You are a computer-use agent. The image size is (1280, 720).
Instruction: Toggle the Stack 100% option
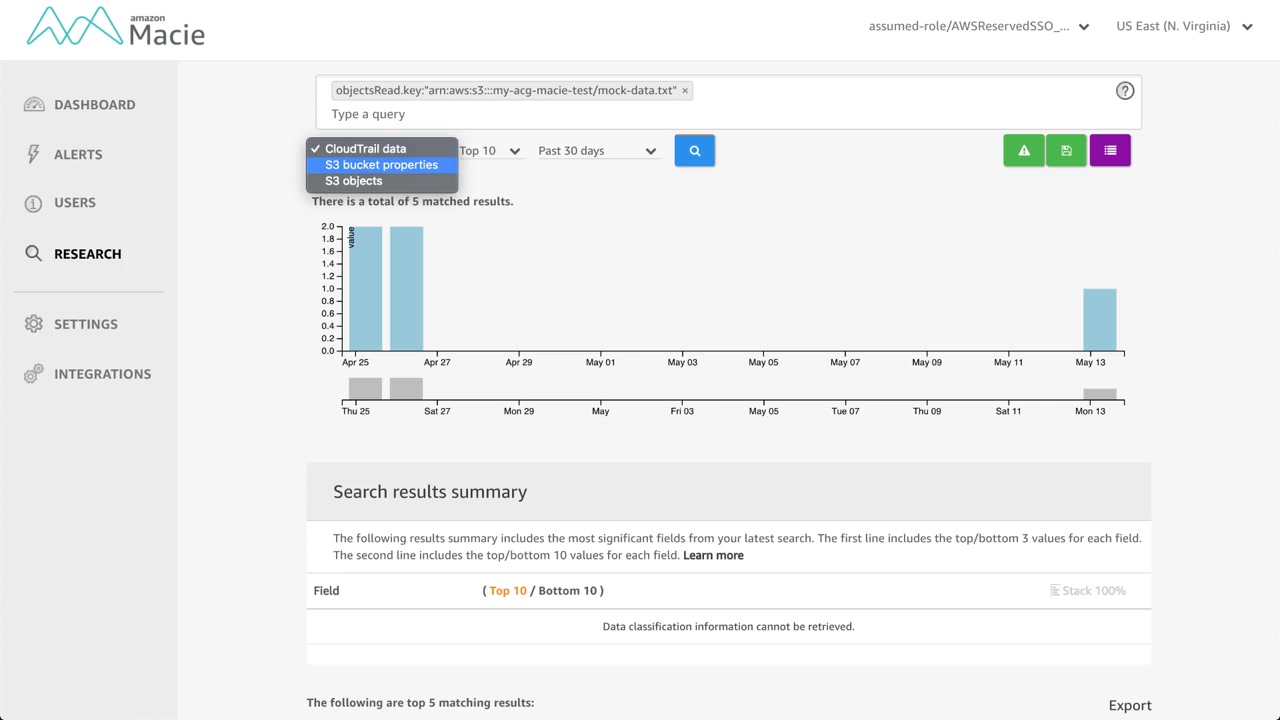tap(1088, 591)
